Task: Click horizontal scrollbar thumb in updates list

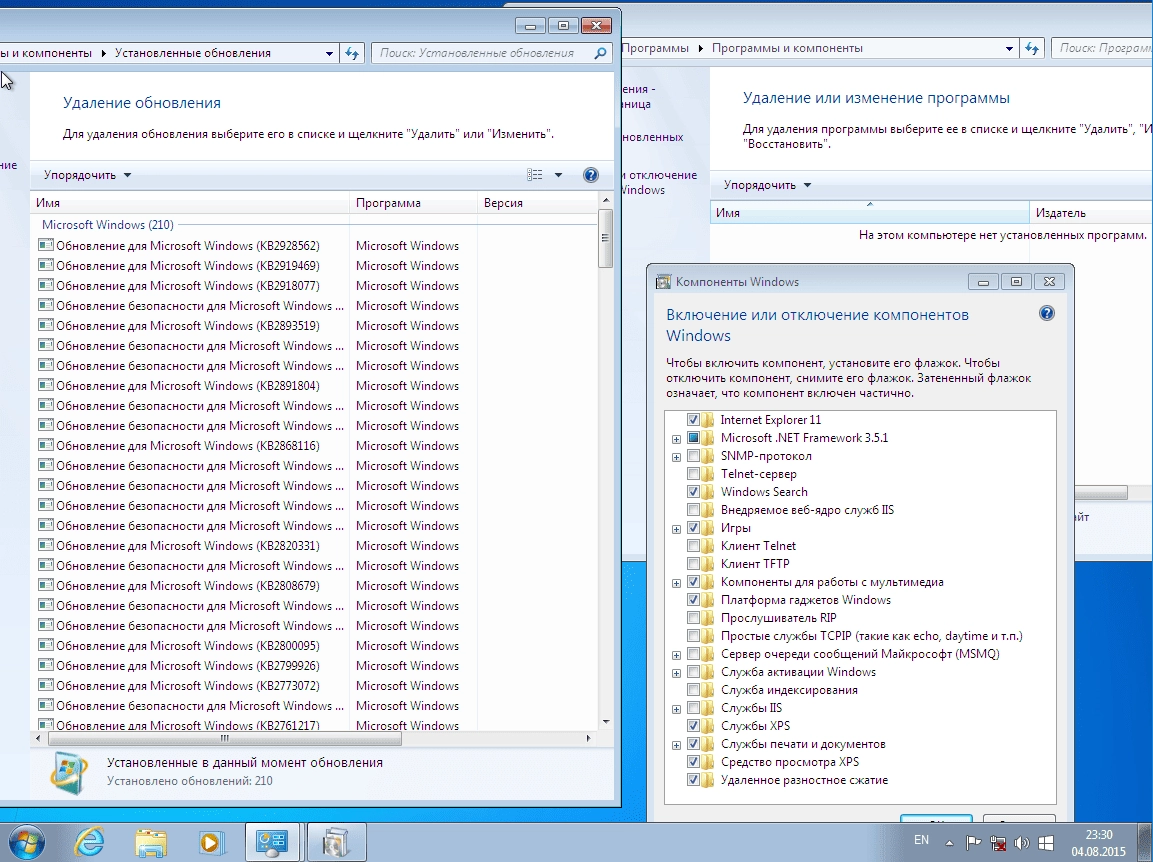Action: [225, 738]
